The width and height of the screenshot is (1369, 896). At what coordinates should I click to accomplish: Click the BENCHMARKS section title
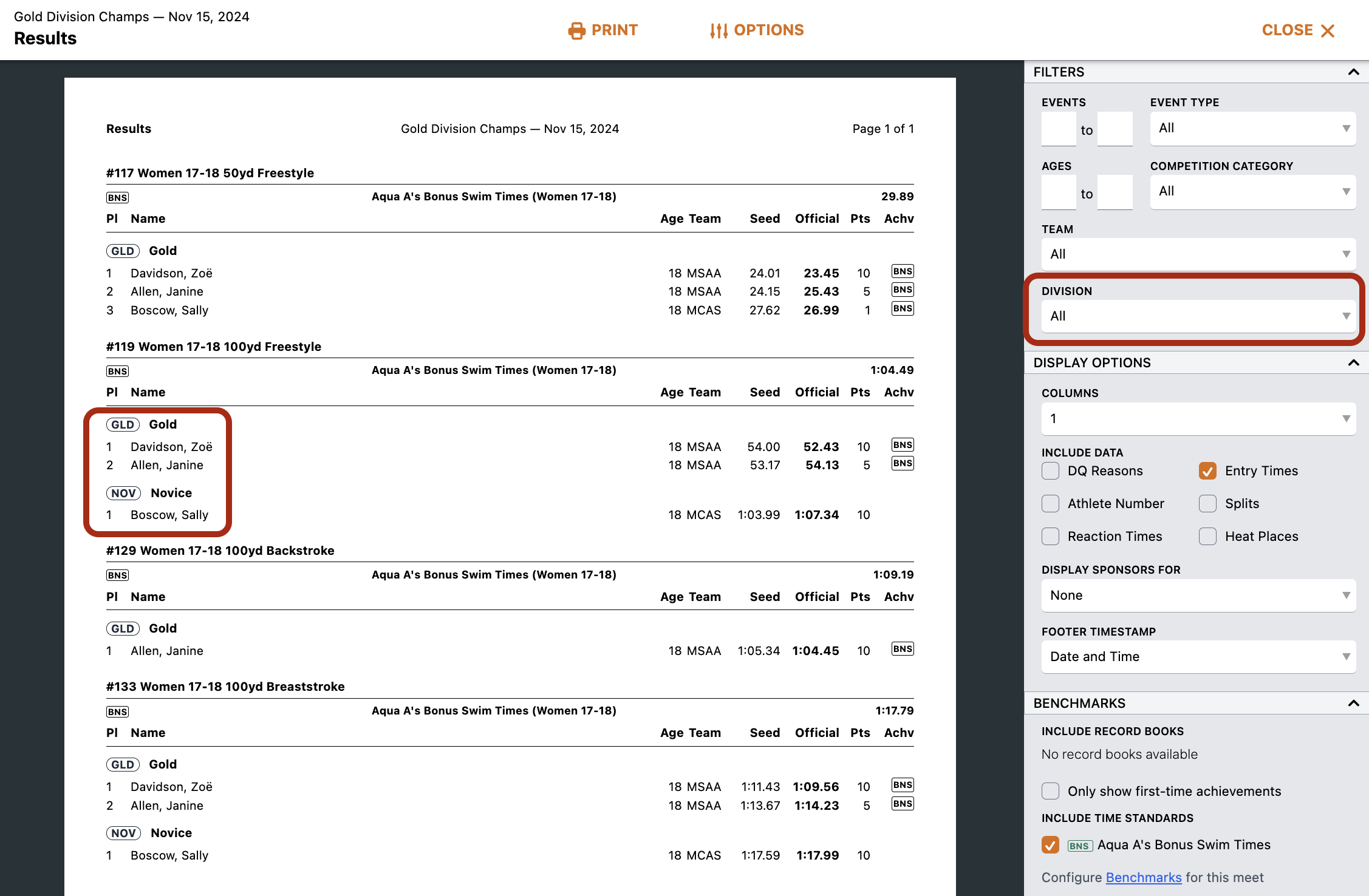[x=1079, y=704]
